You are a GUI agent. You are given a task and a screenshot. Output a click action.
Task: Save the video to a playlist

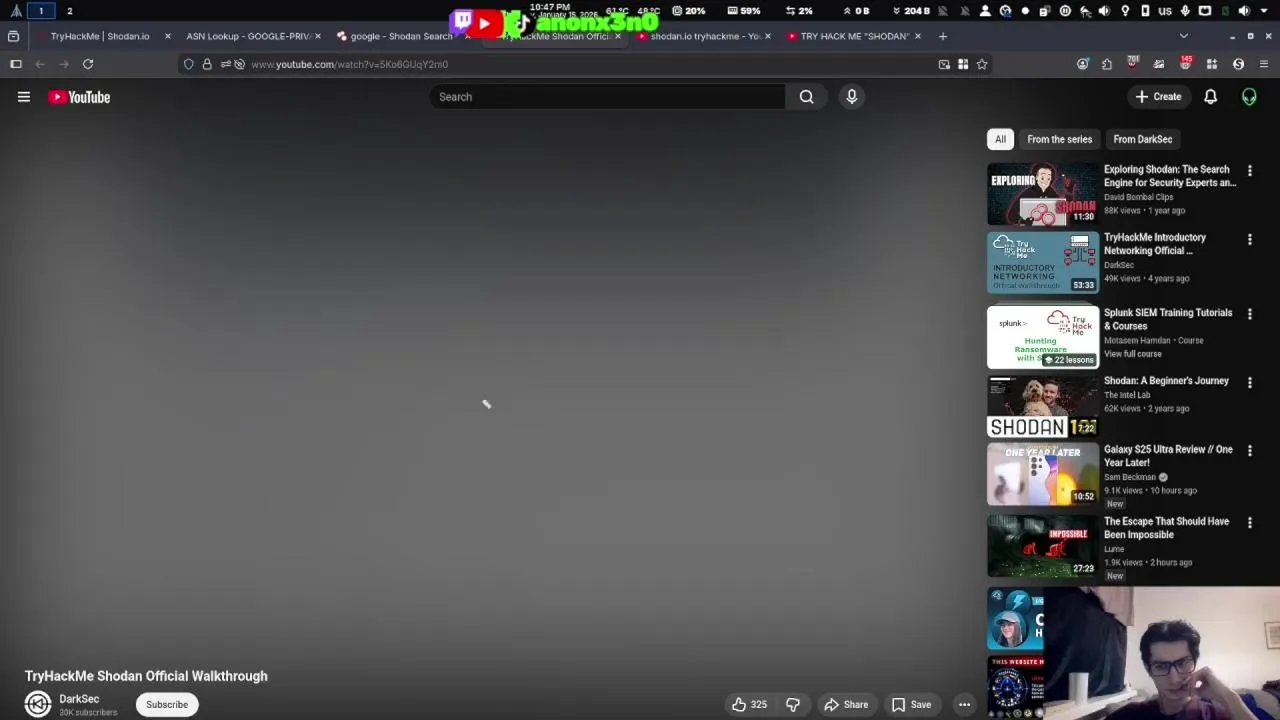click(911, 704)
